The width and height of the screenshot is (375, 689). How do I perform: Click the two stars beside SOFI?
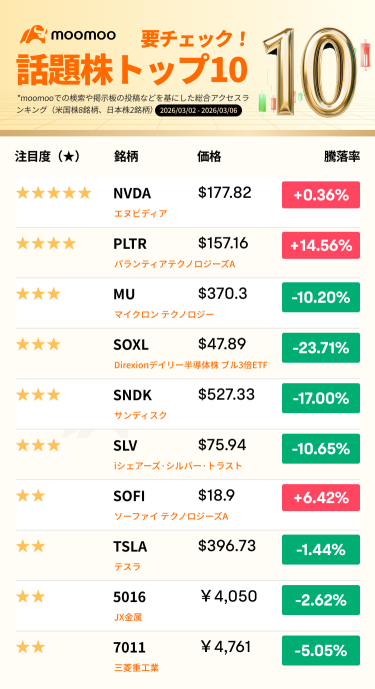pyautogui.click(x=30, y=496)
